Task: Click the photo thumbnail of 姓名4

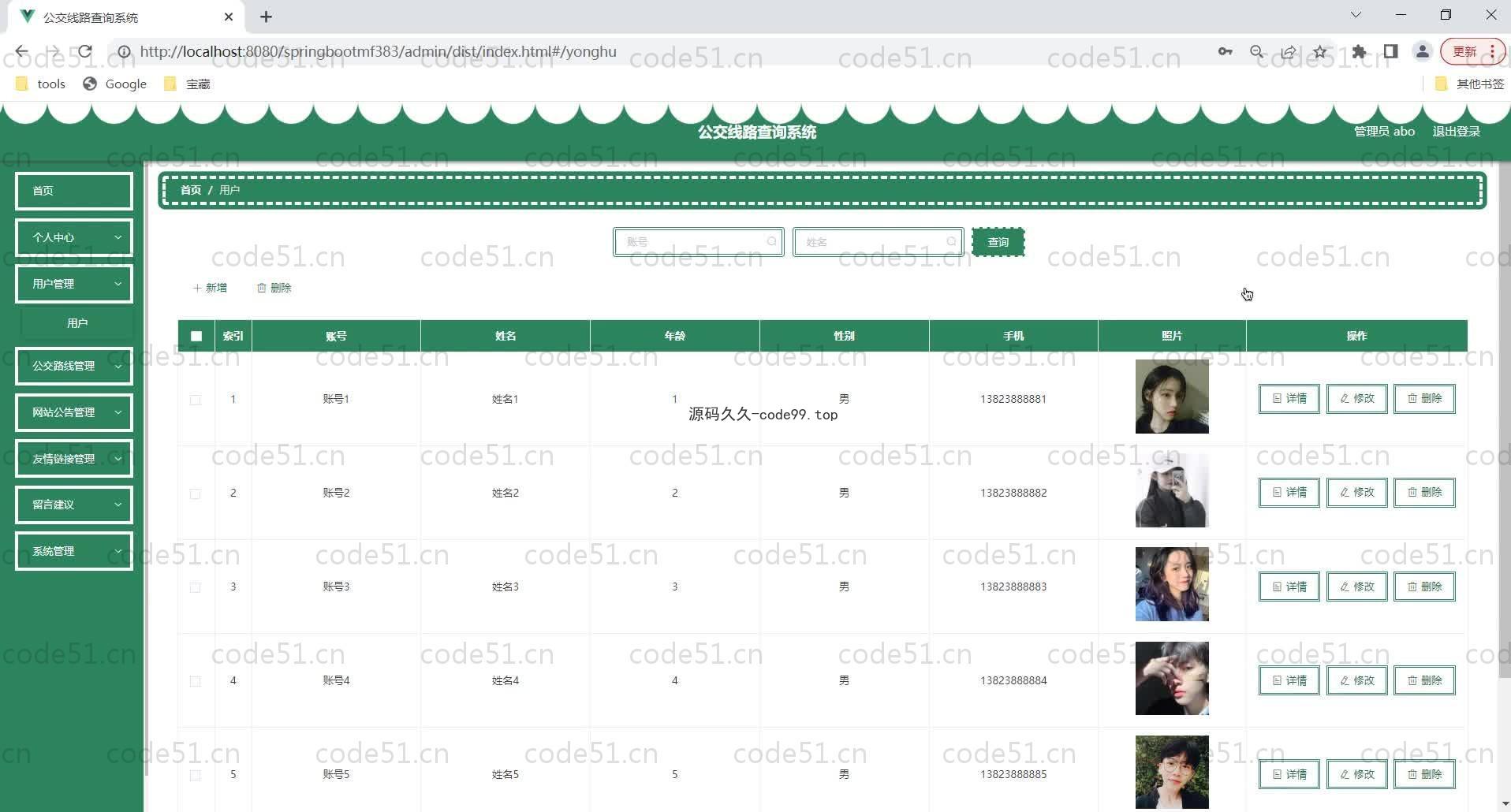Action: pos(1172,678)
